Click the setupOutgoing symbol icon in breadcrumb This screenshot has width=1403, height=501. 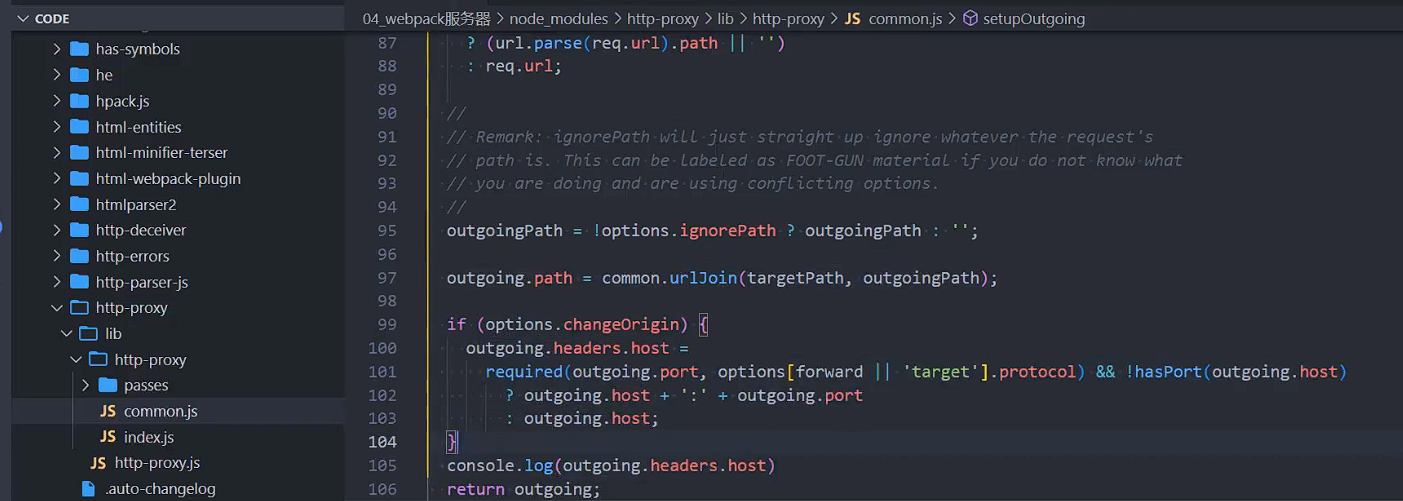click(970, 18)
